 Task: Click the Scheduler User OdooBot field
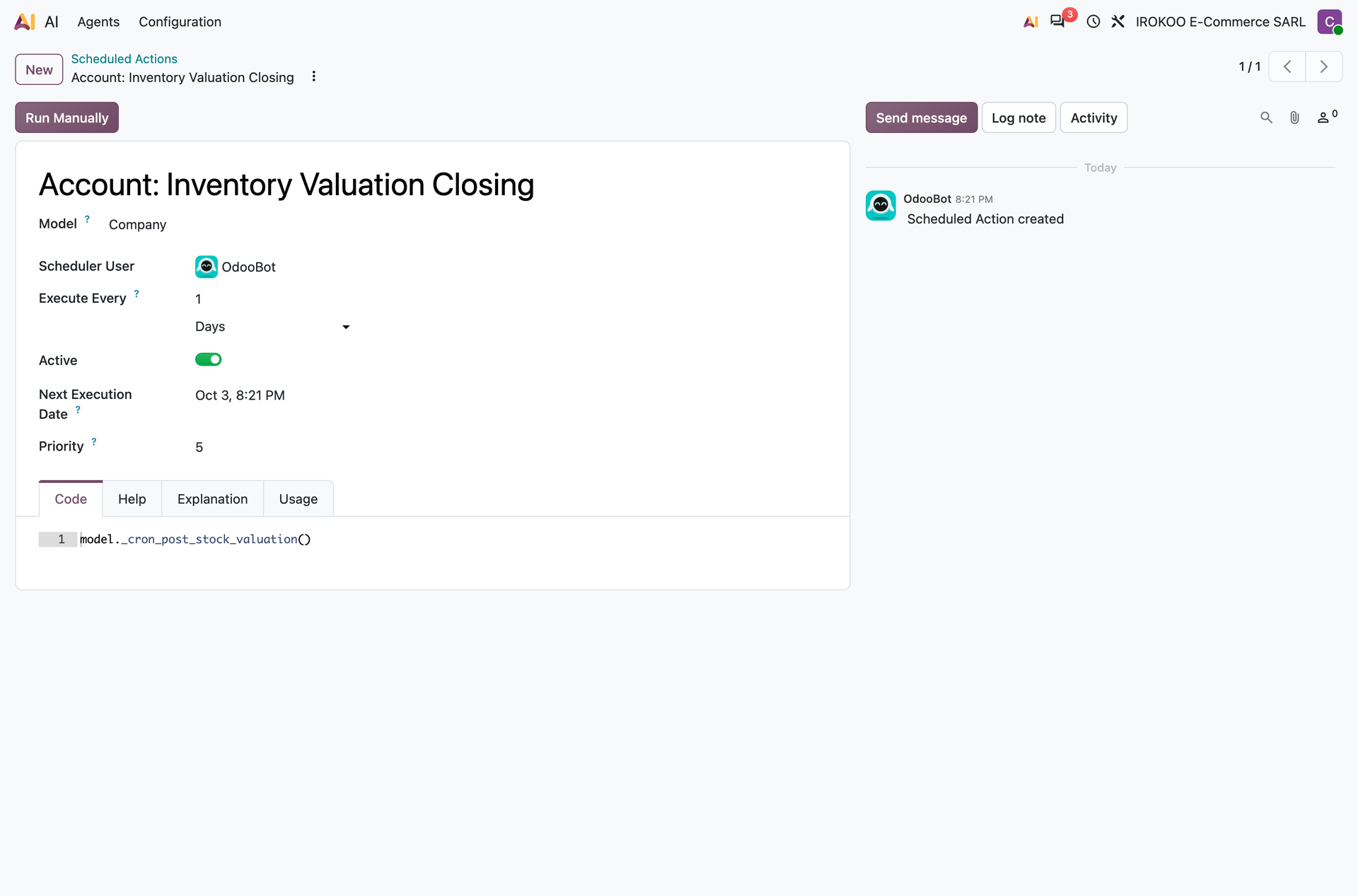273,267
